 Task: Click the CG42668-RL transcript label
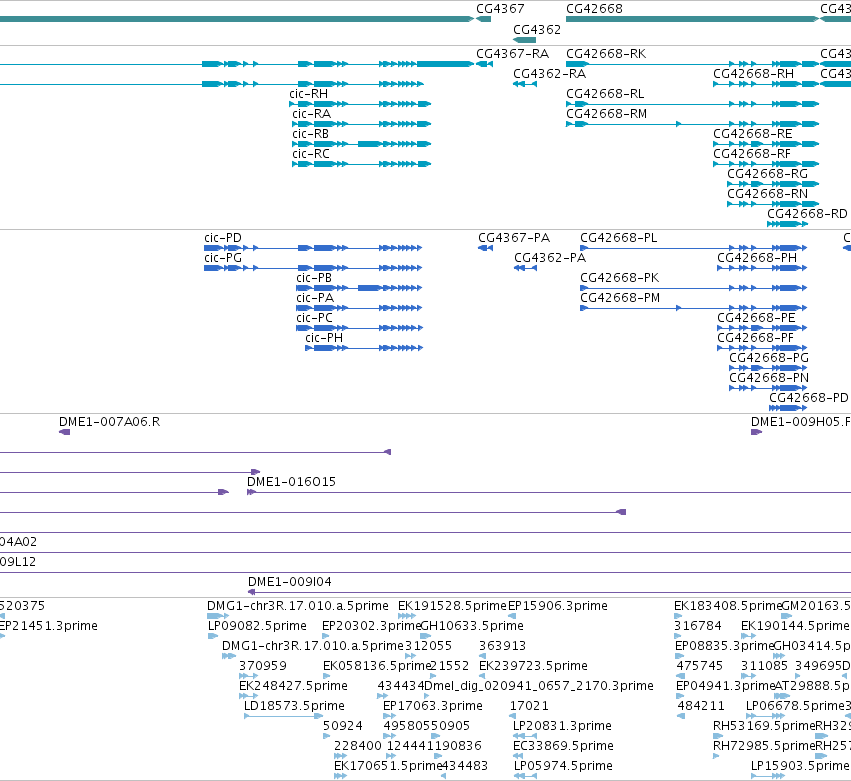tap(605, 94)
